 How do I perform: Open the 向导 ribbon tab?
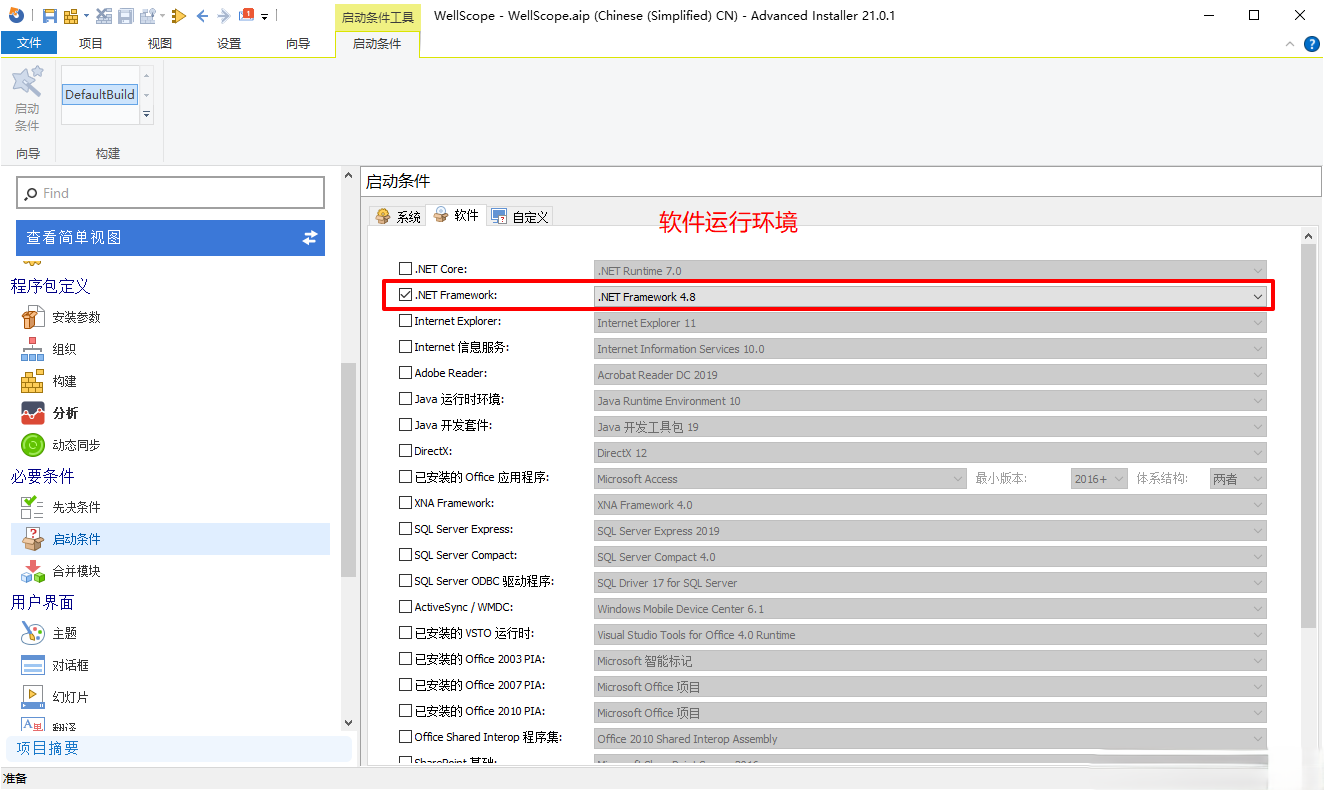pos(298,43)
